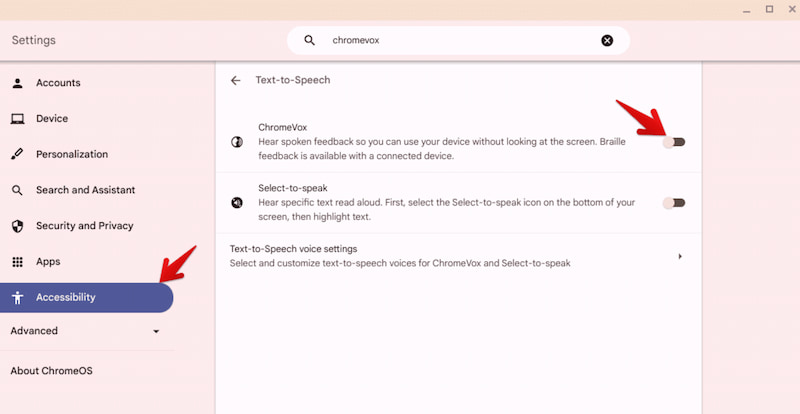Select Security and Privacy section
This screenshot has height=414, width=800.
(x=87, y=226)
